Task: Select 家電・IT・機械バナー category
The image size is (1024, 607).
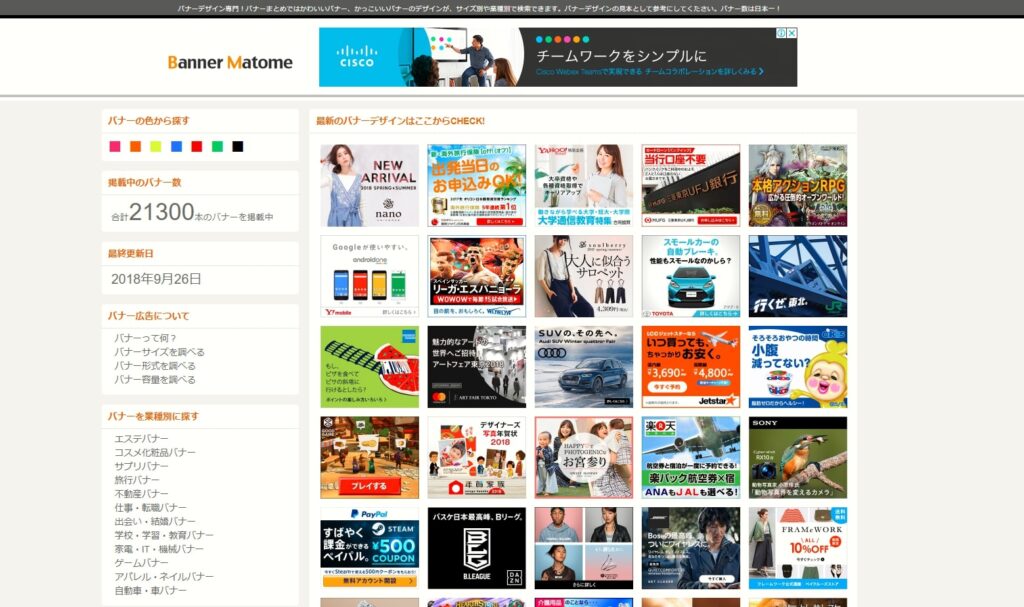Action: coord(159,548)
